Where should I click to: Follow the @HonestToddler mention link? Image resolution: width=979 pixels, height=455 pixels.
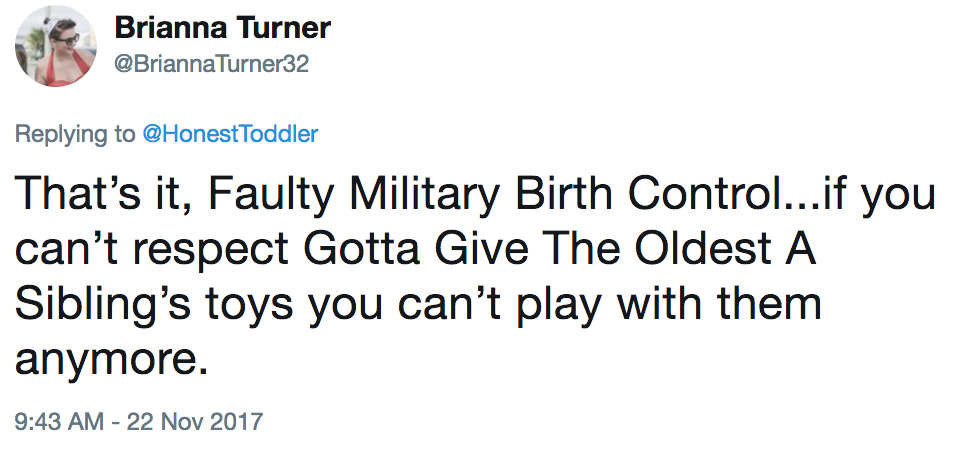point(230,134)
